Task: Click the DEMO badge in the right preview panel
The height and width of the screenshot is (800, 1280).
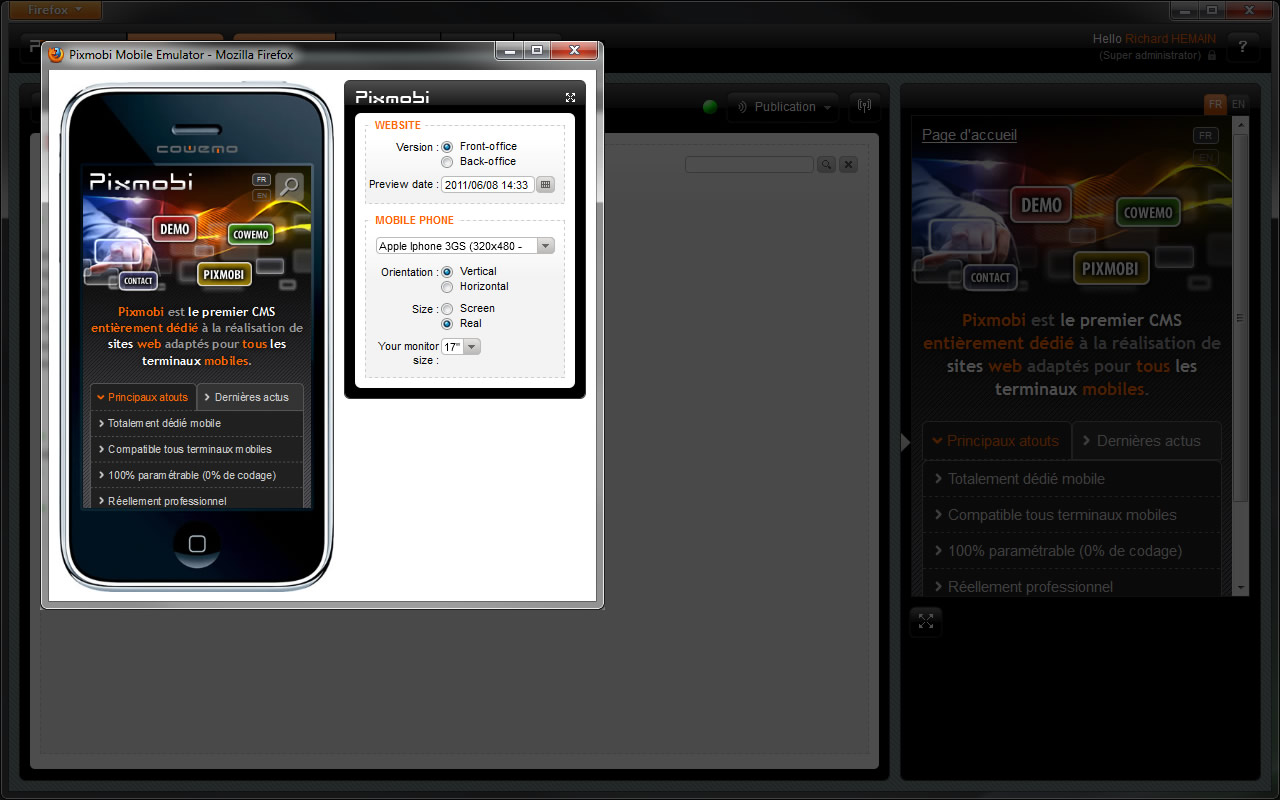Action: point(1041,205)
